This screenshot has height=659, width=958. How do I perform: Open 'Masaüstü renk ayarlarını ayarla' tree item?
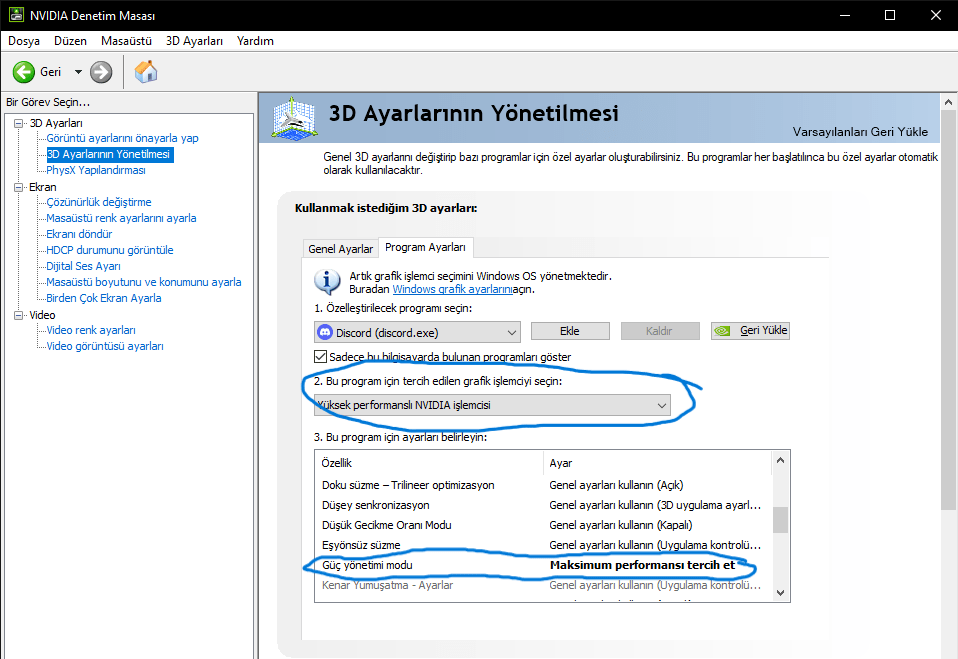[x=122, y=218]
